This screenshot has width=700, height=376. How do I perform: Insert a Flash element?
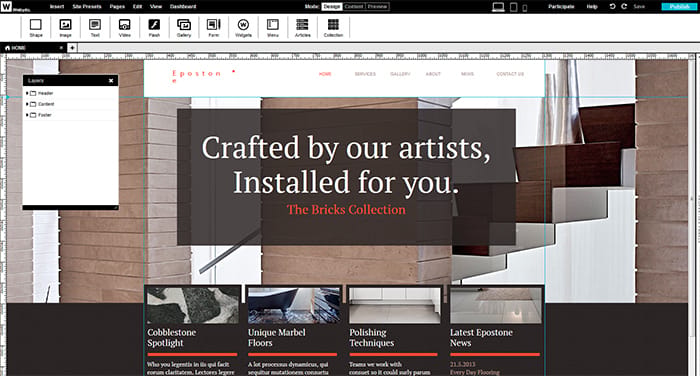(x=154, y=28)
